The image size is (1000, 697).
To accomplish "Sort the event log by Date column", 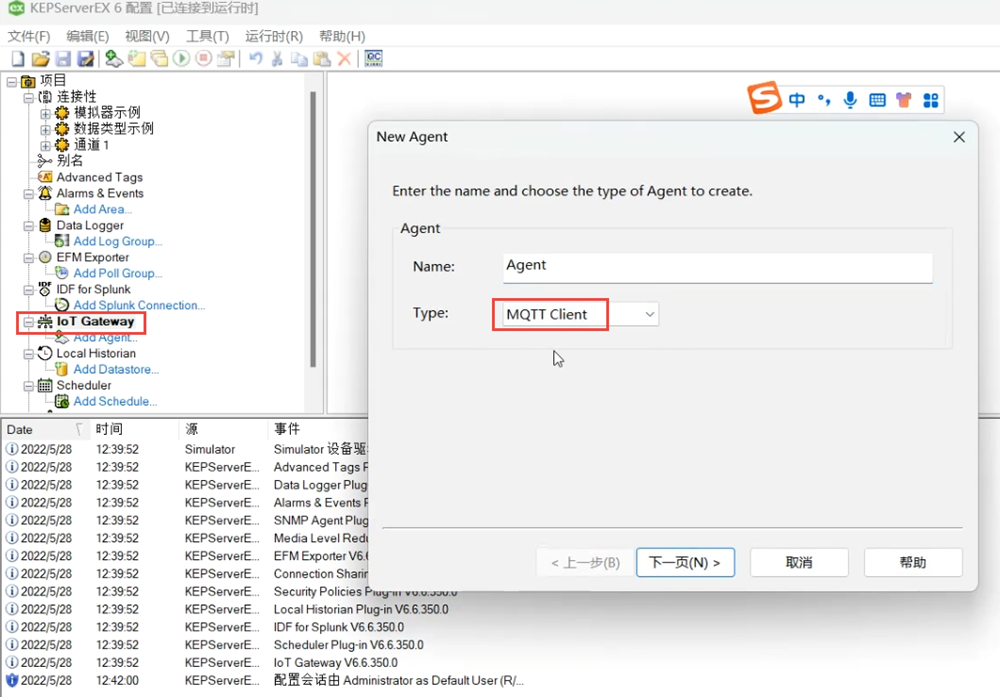I will point(45,429).
